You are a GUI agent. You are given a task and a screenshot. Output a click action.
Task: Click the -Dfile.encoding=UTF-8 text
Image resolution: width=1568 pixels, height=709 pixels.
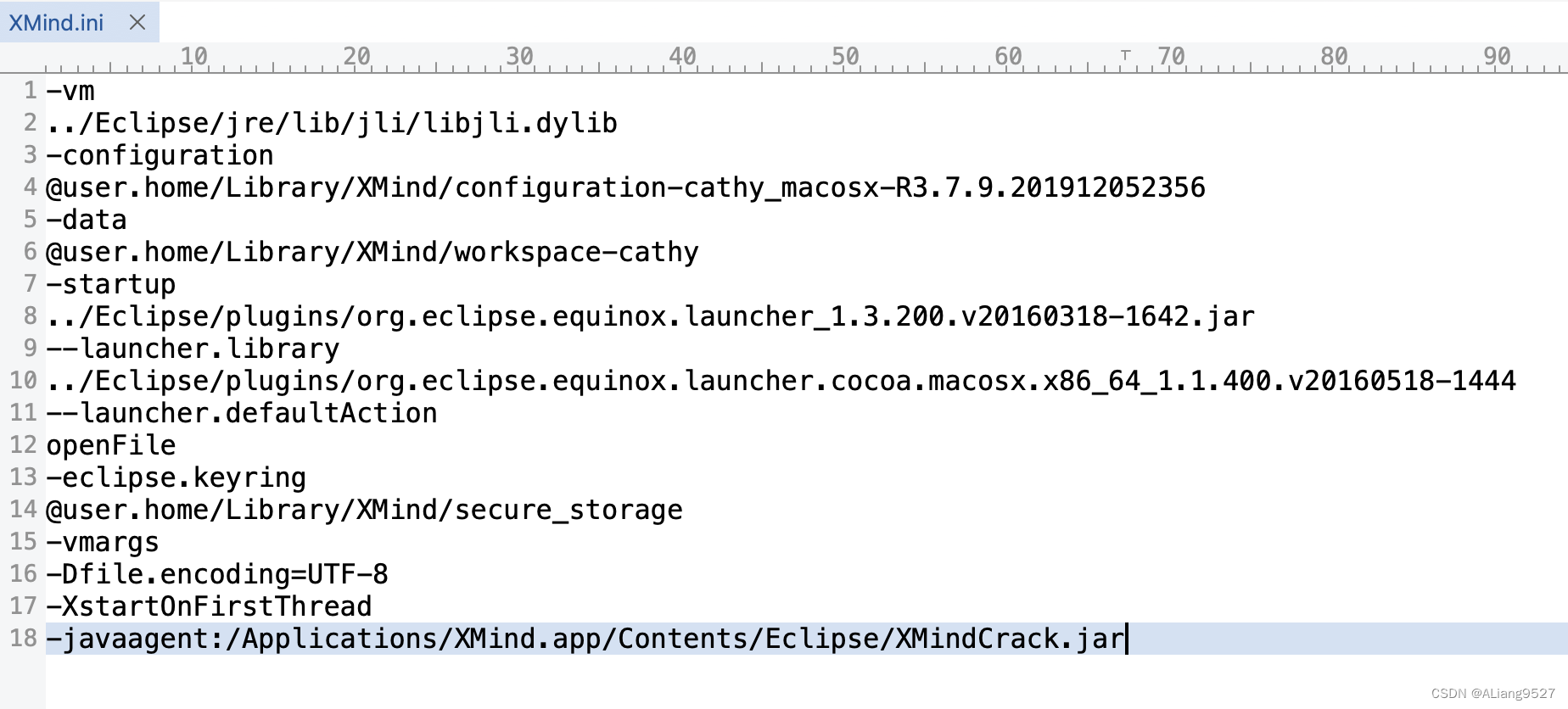[216, 573]
